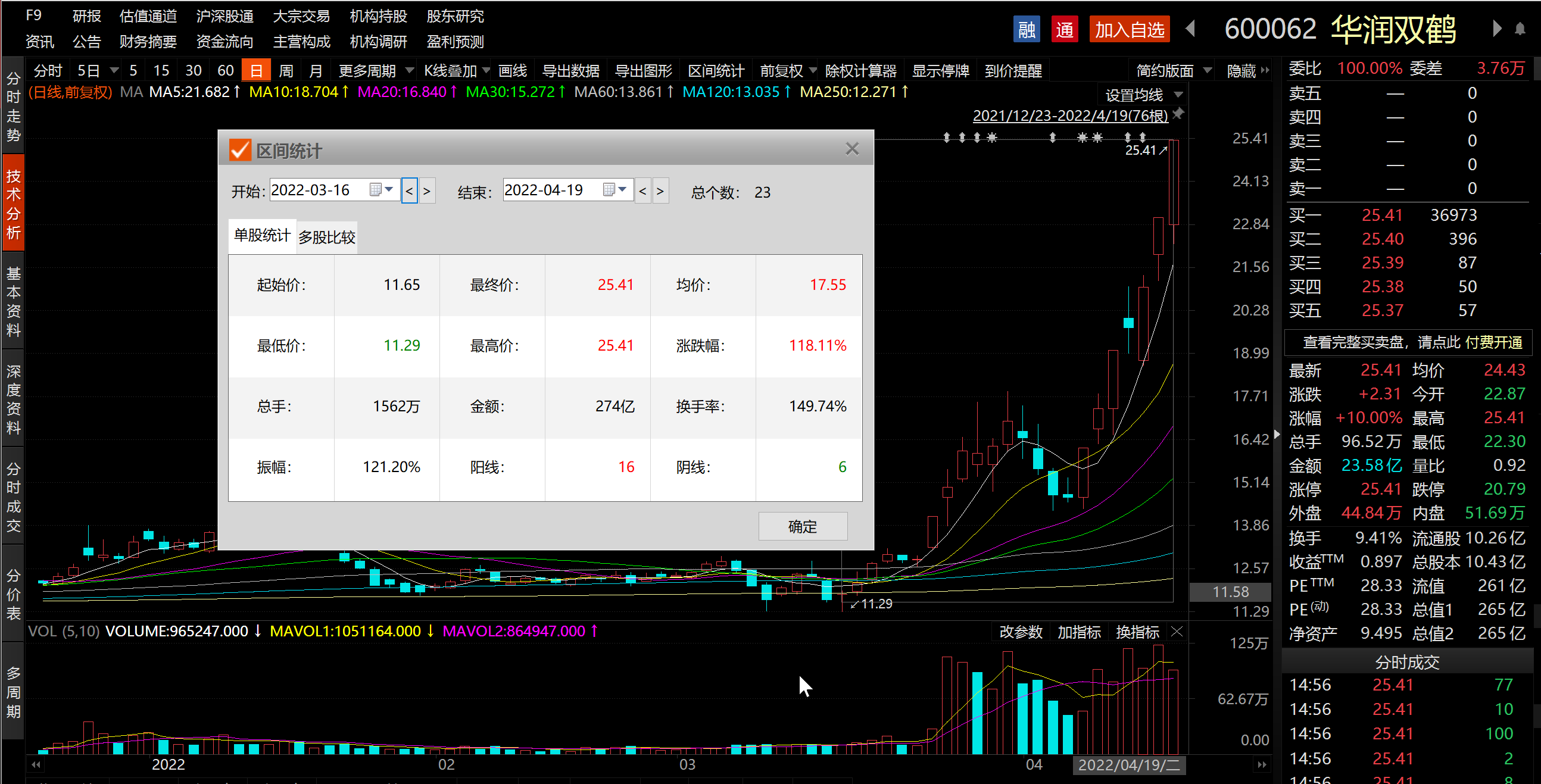This screenshot has height=784, width=1541.
Task: Open 技术分析 side tab
Action: point(13,204)
